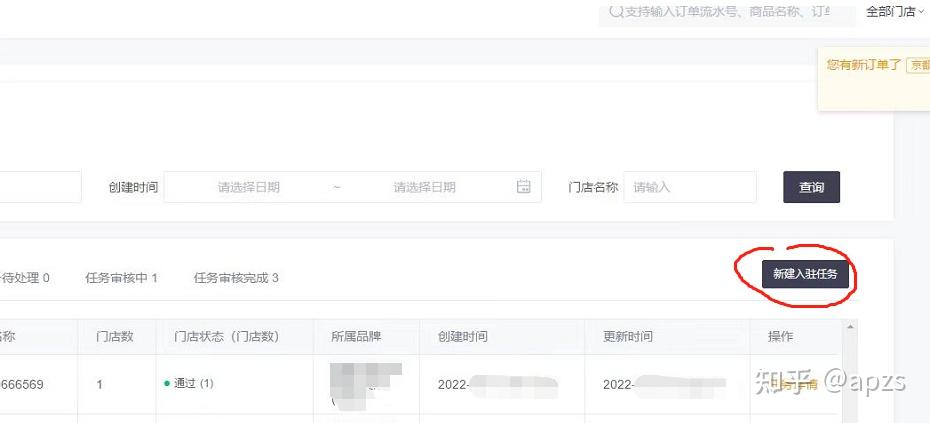This screenshot has width=930, height=423.
Task: Click the partially visible input left of 创建时间
Action: [x=40, y=187]
